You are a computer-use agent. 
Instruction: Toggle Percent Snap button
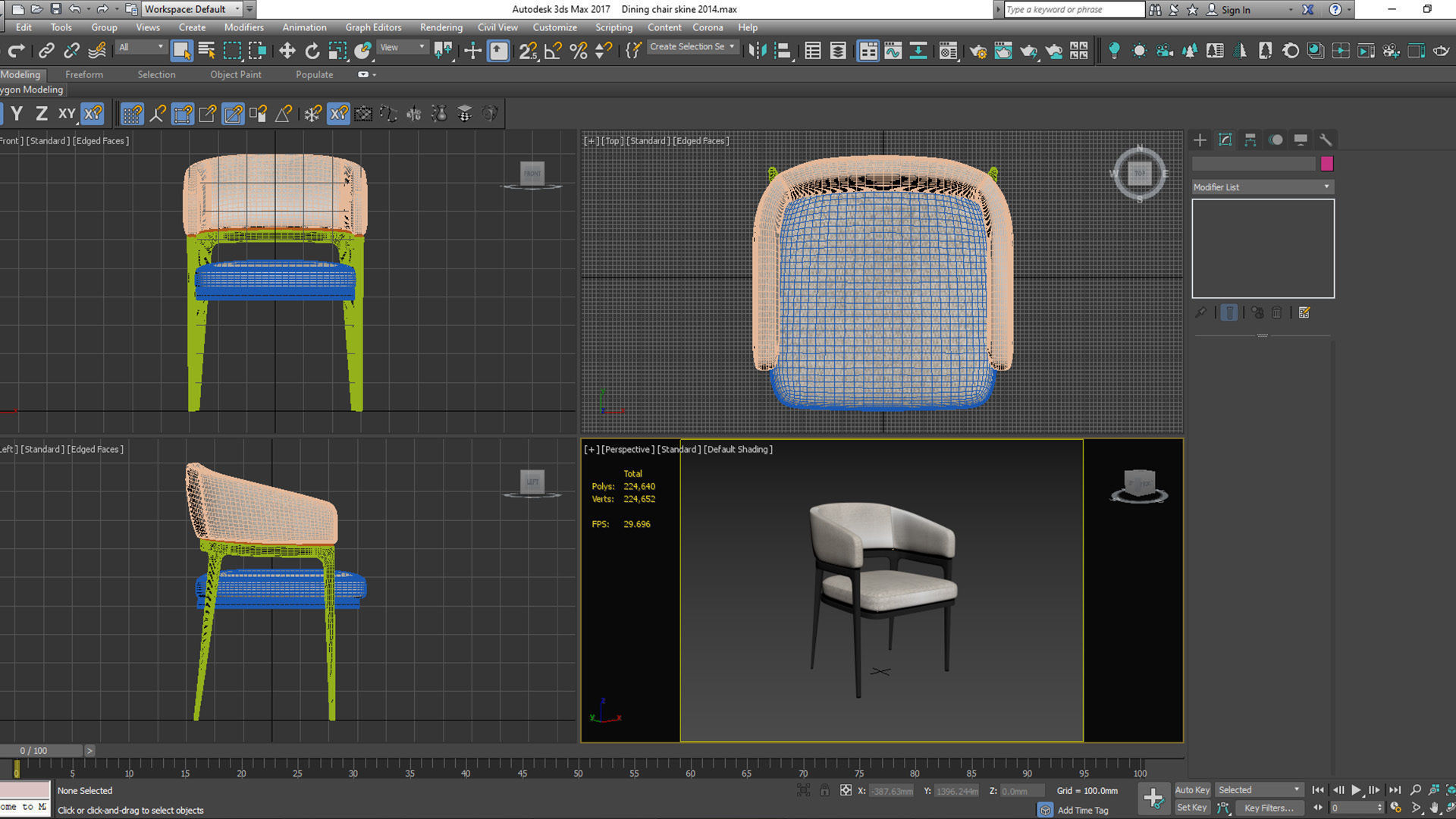(579, 51)
